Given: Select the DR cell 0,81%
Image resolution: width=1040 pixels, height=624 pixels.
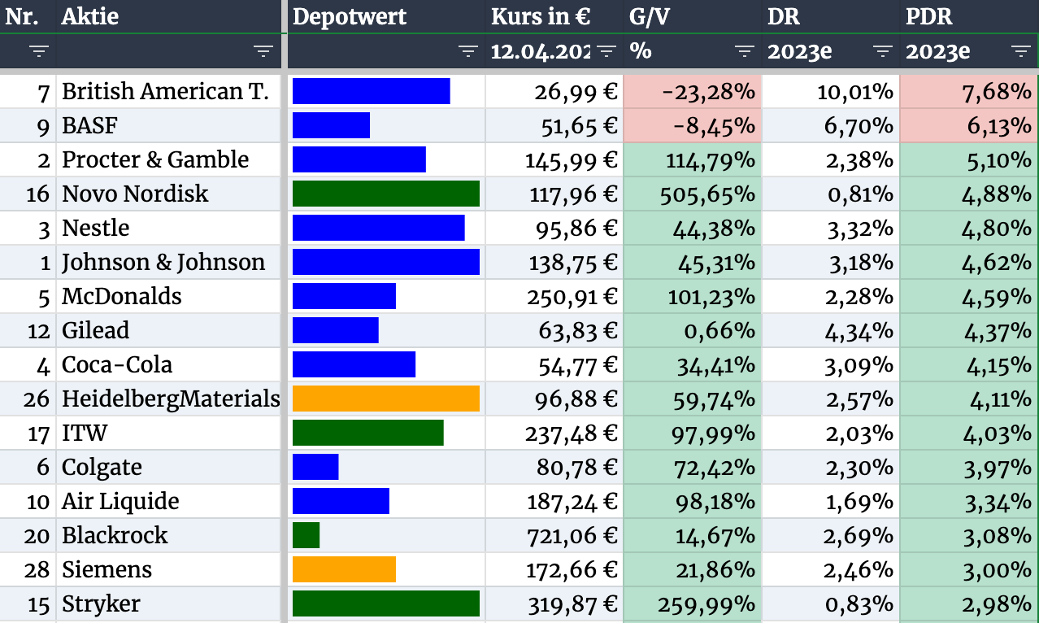Looking at the screenshot, I should click(x=830, y=194).
